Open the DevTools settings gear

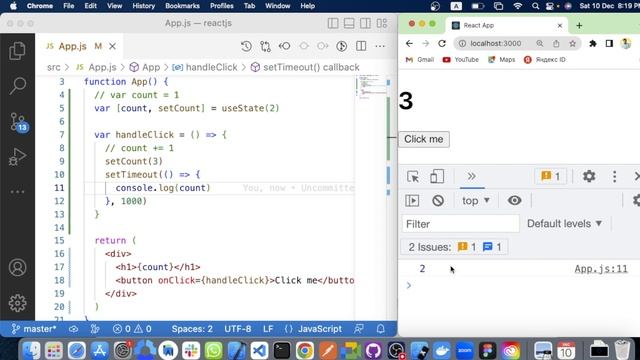tap(589, 176)
